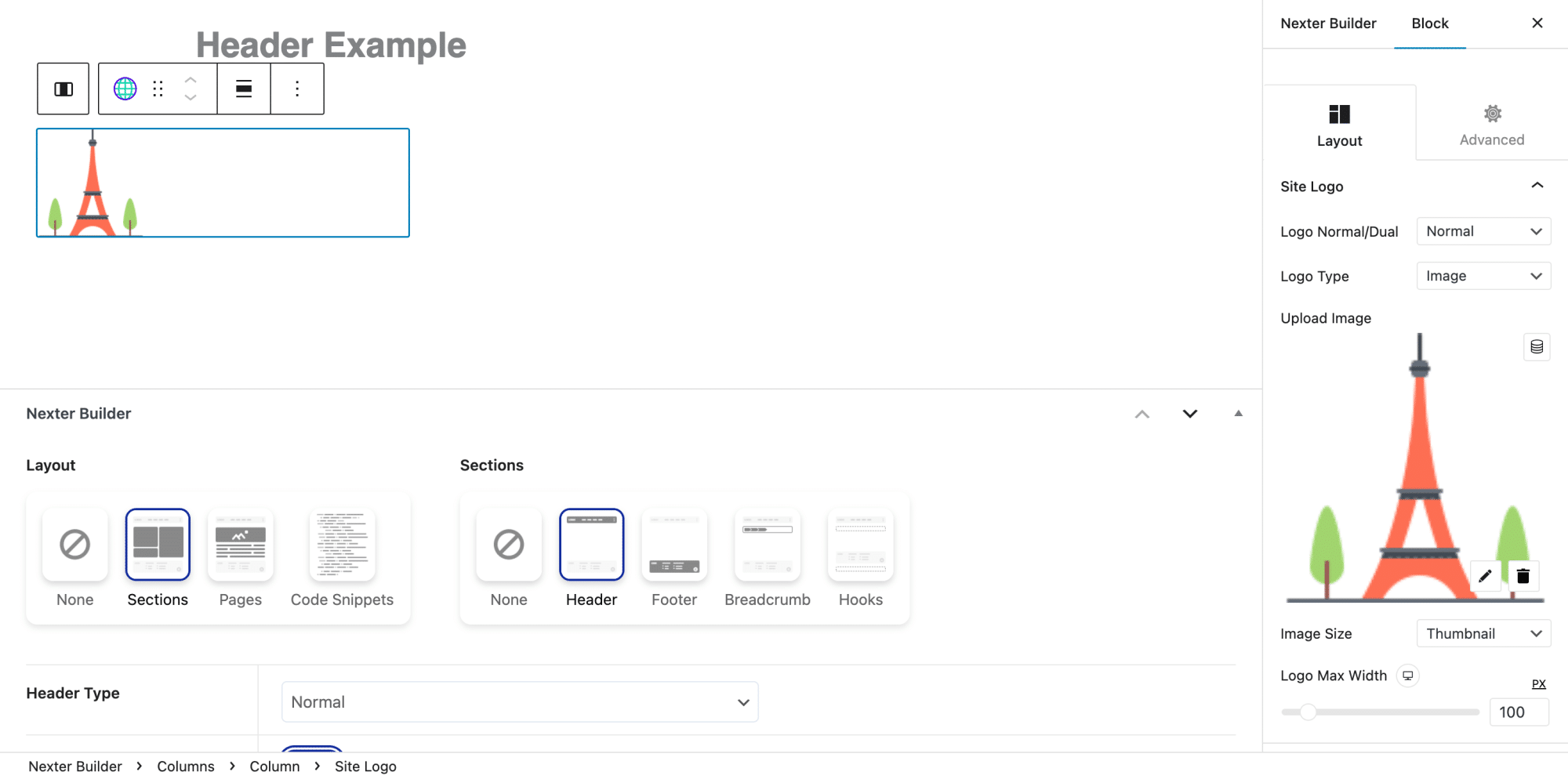Select the Code Snippets layout option

click(342, 546)
